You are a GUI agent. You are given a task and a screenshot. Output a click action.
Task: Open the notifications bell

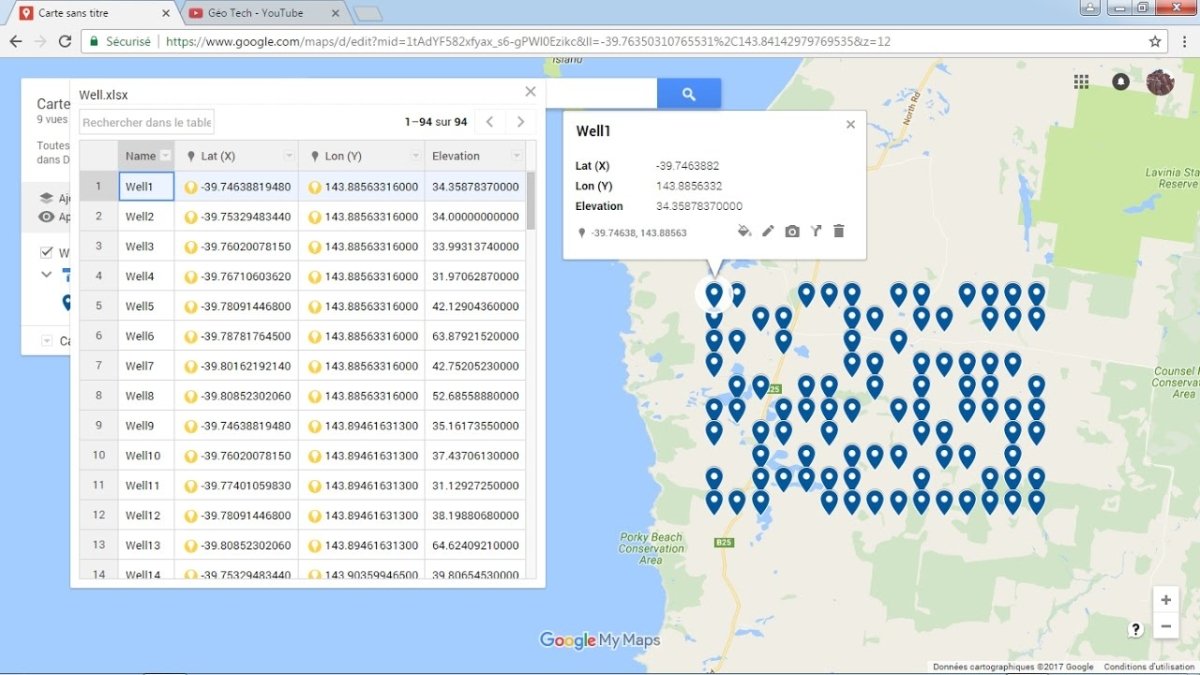pos(1120,82)
